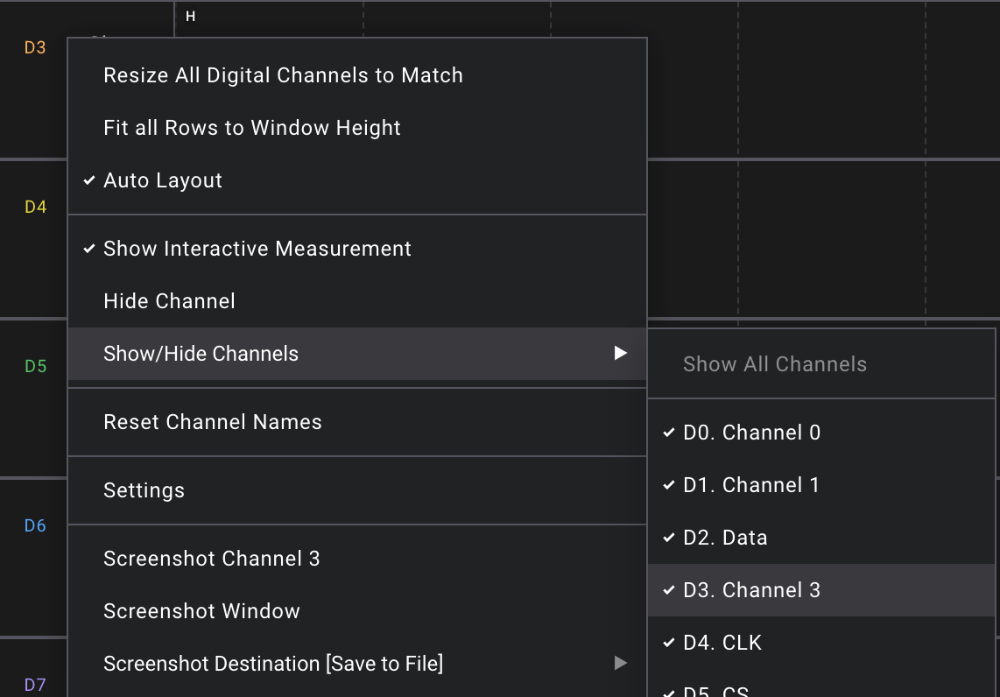Viewport: 1000px width, 697px height.
Task: Click the H timing marker at the top
Action: point(189,16)
